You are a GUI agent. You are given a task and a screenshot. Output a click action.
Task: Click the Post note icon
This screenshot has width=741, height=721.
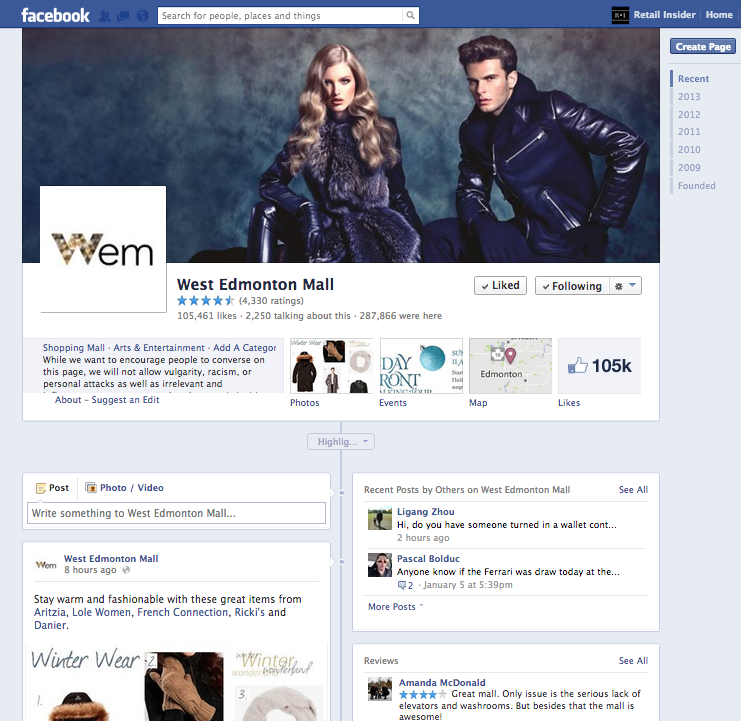point(41,488)
